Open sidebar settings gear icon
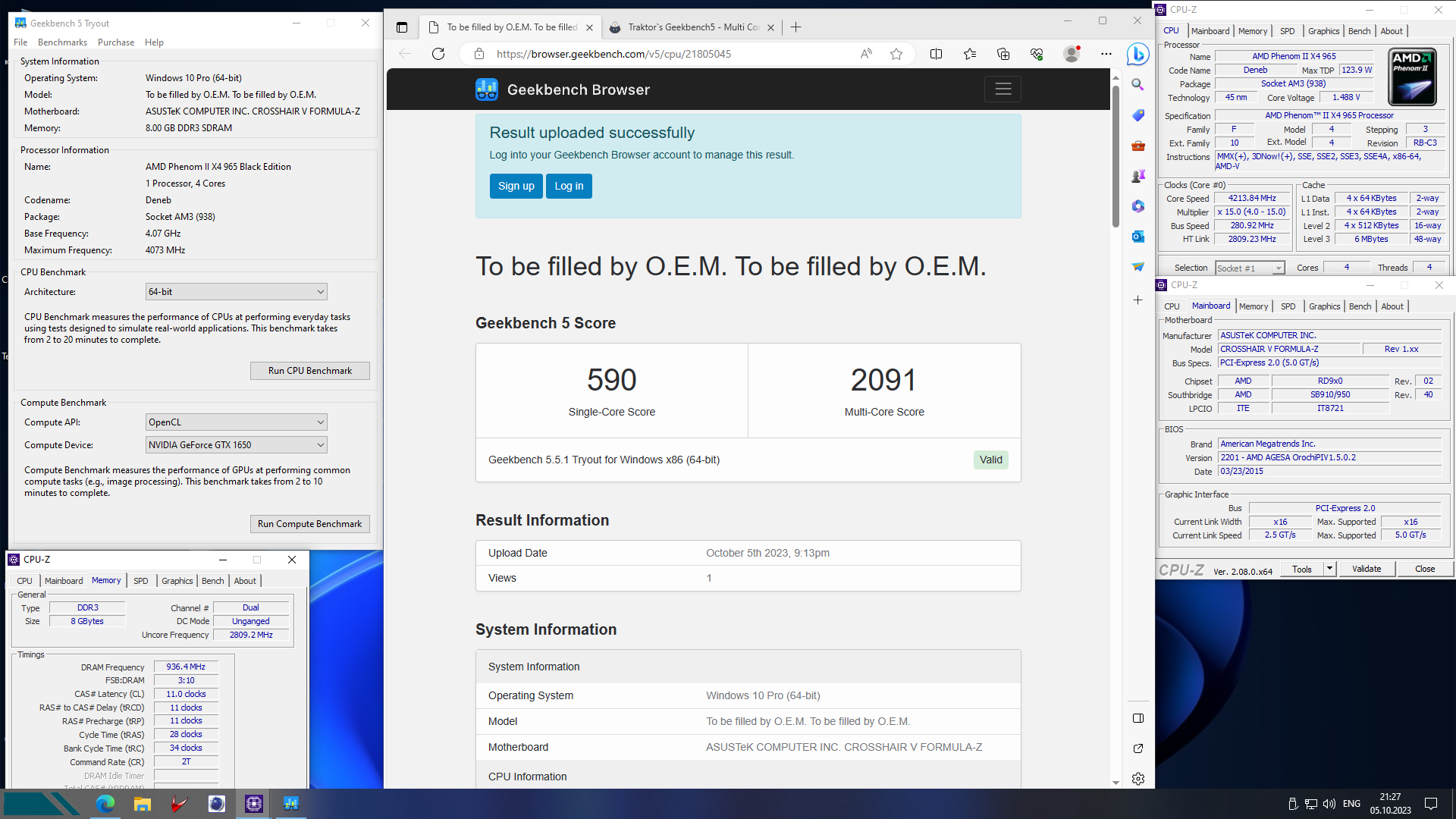The width and height of the screenshot is (1456, 819). coord(1137,779)
